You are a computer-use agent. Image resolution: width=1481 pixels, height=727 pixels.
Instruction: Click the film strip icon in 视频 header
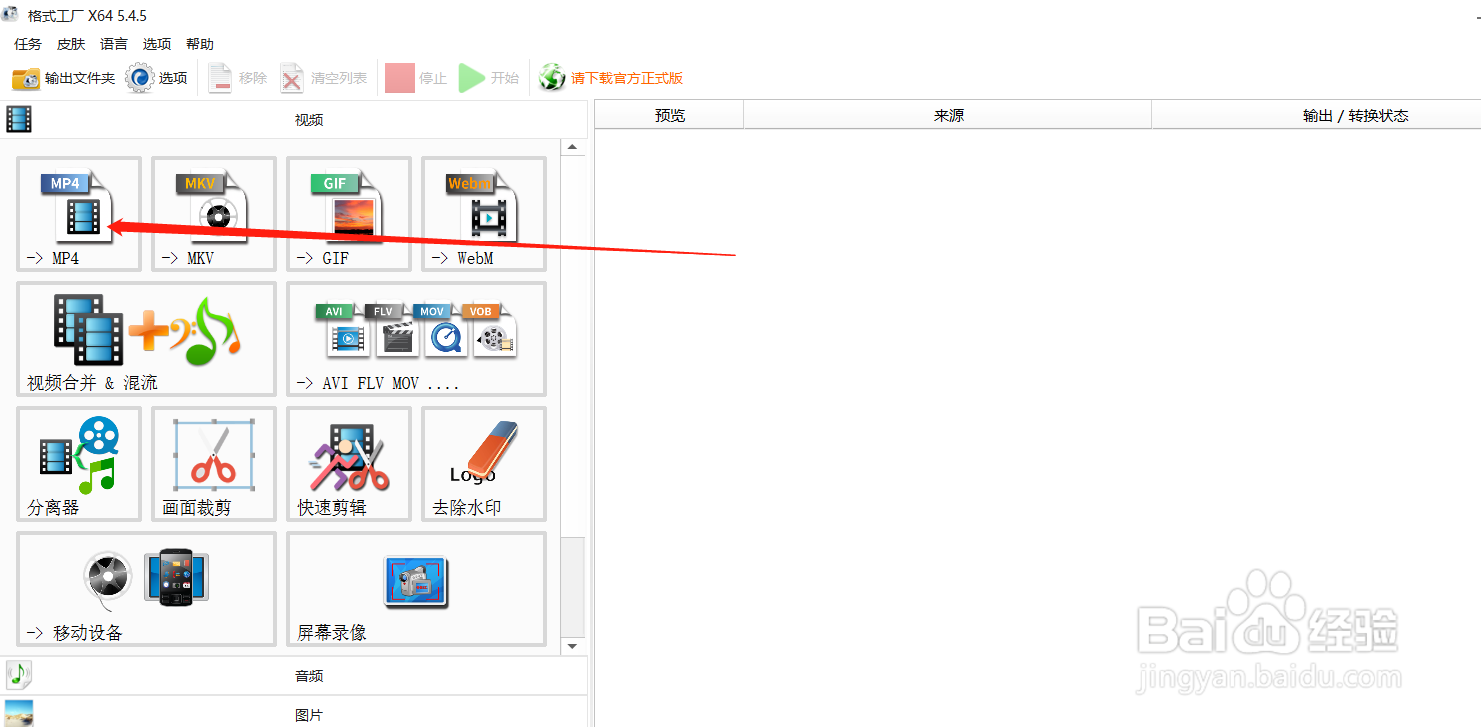19,119
